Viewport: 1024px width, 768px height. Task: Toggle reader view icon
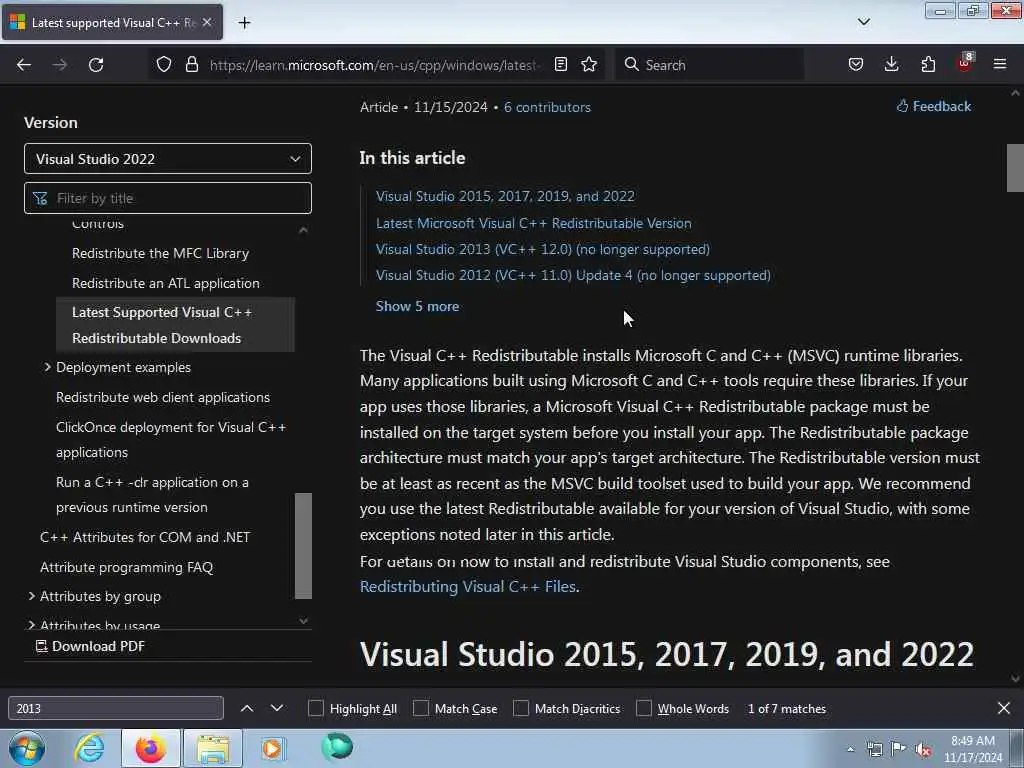[x=560, y=65]
